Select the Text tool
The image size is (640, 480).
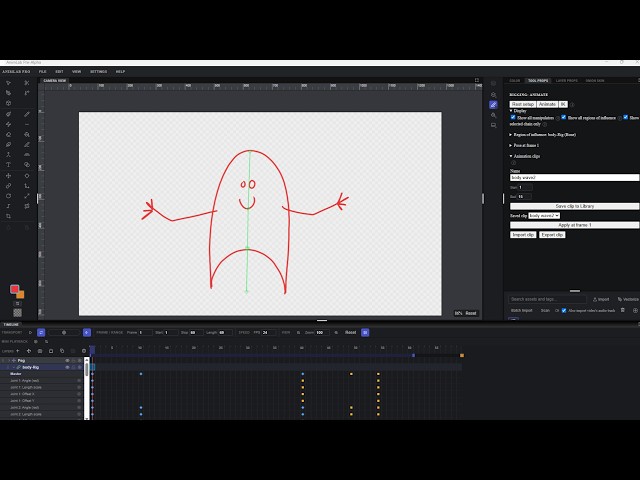click(x=8, y=164)
